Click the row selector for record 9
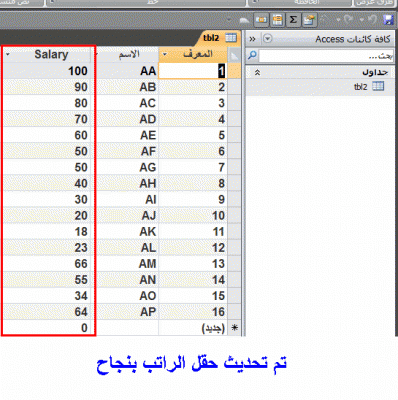The image size is (398, 400). click(235, 199)
